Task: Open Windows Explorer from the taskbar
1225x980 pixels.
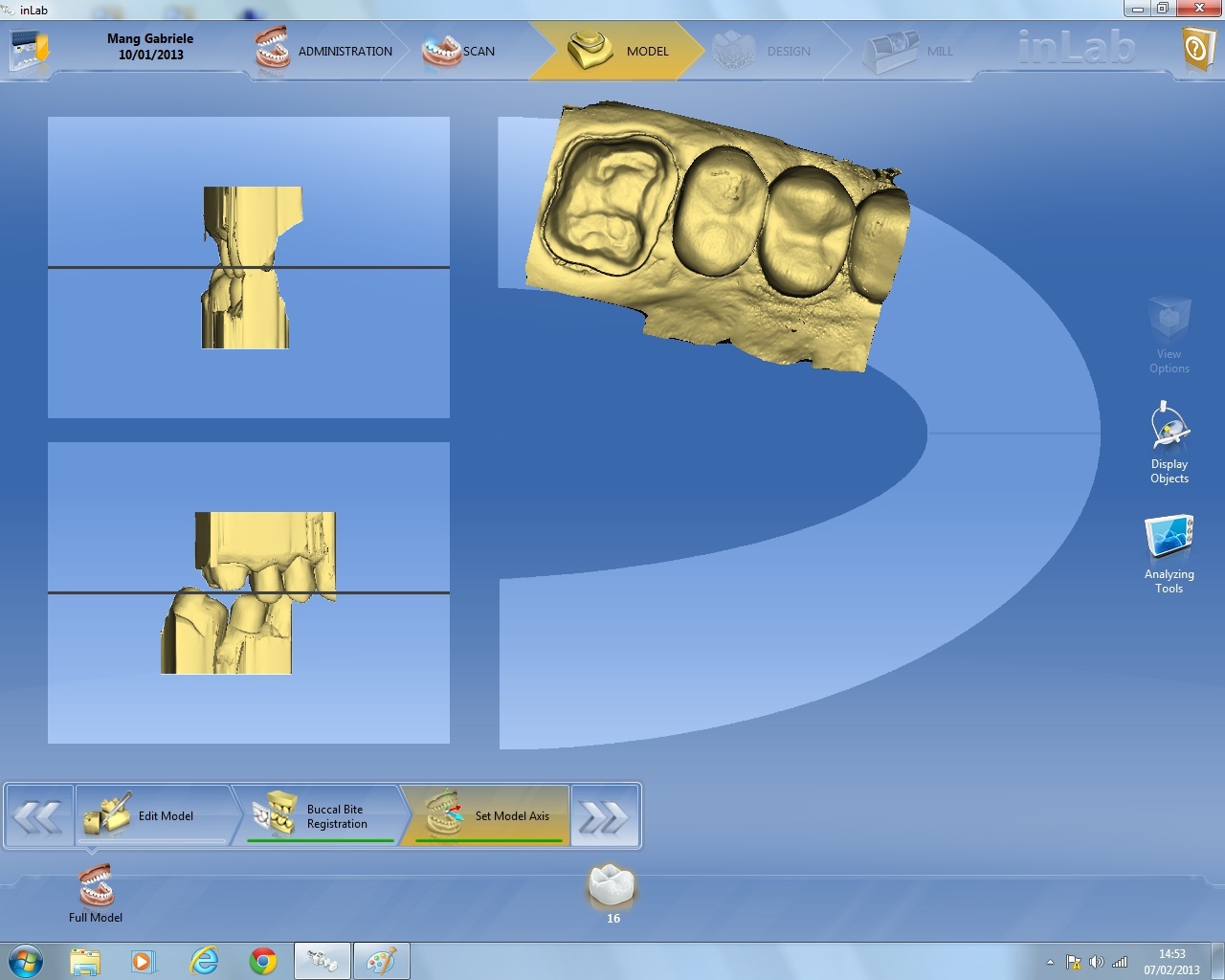Action: pyautogui.click(x=85, y=960)
